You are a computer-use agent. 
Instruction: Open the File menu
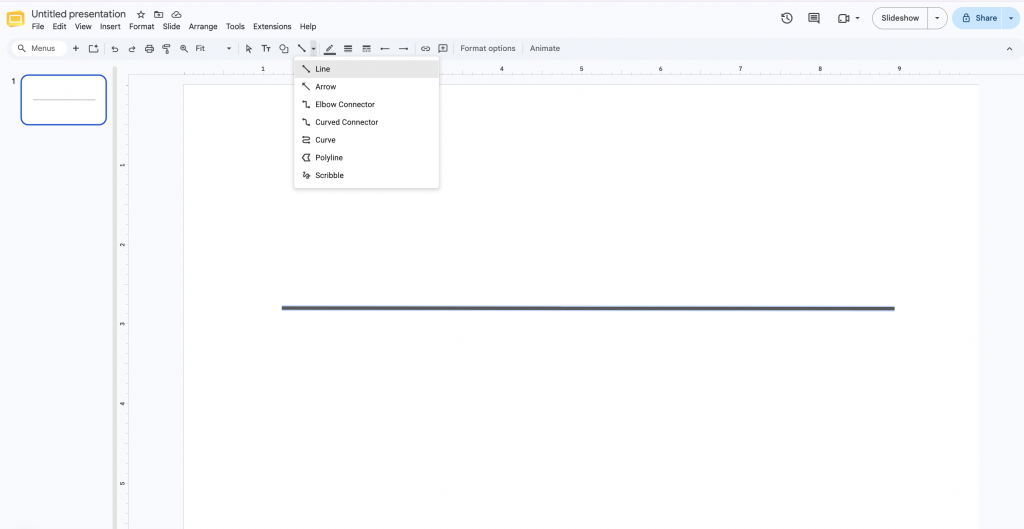point(38,27)
